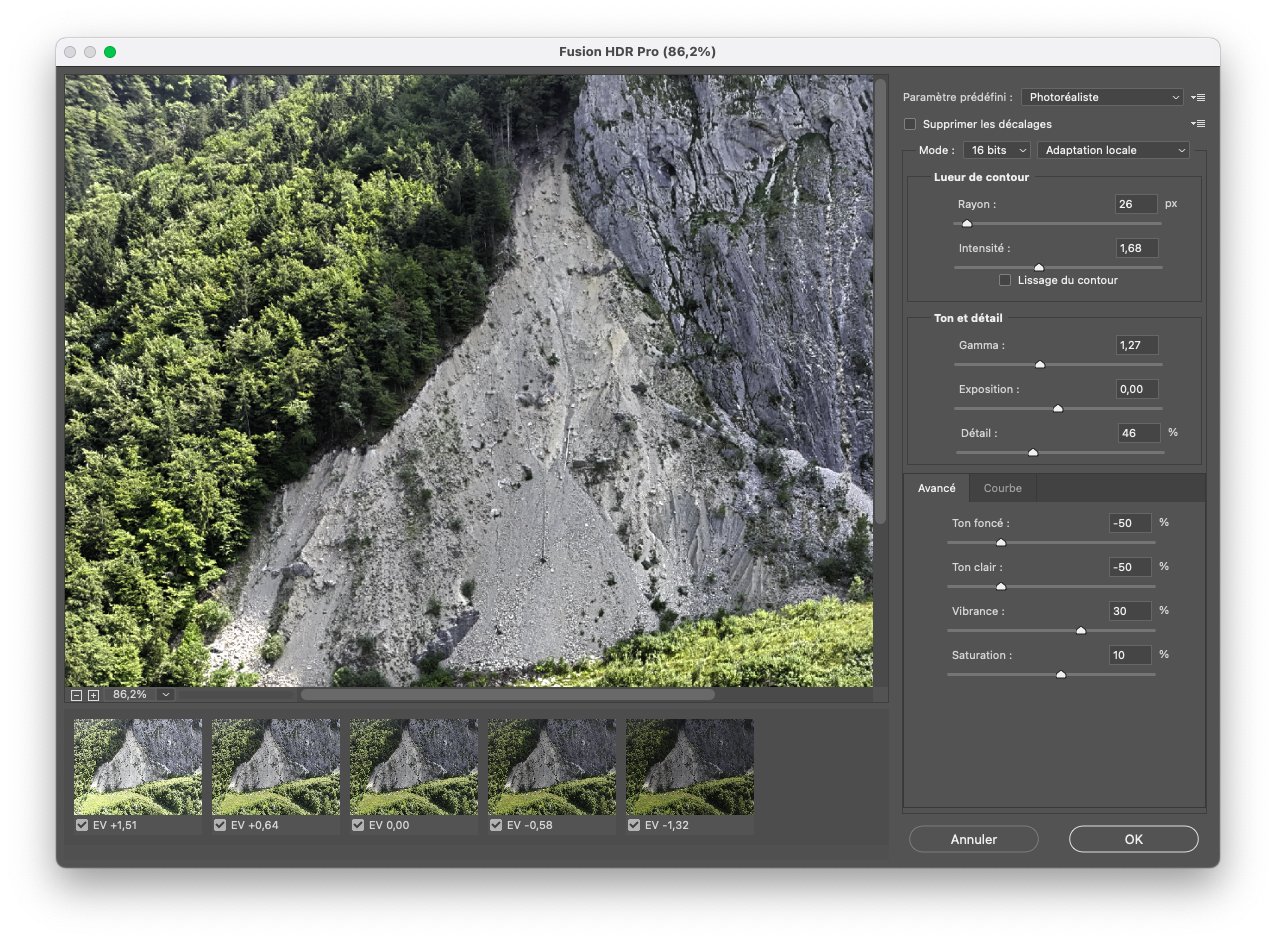This screenshot has width=1276, height=942.
Task: Uncheck the EV -1,32 source image
Action: (633, 826)
